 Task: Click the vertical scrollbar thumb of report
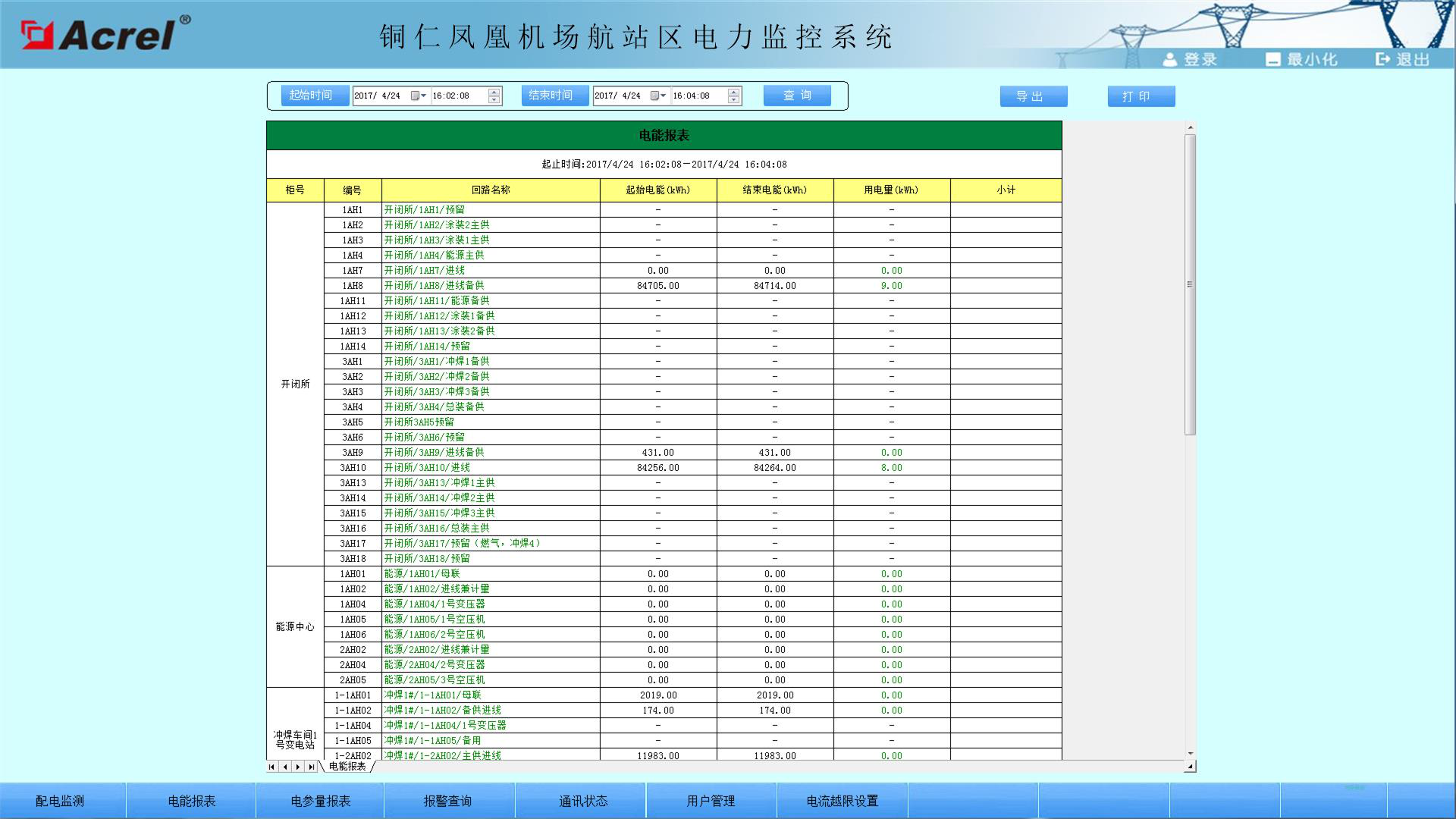click(x=1190, y=284)
